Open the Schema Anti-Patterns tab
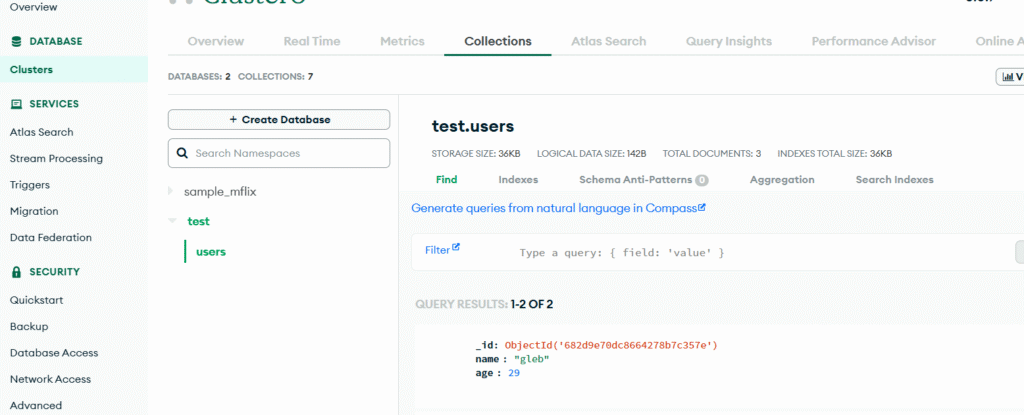Viewport: 1024px width, 415px height. point(635,180)
